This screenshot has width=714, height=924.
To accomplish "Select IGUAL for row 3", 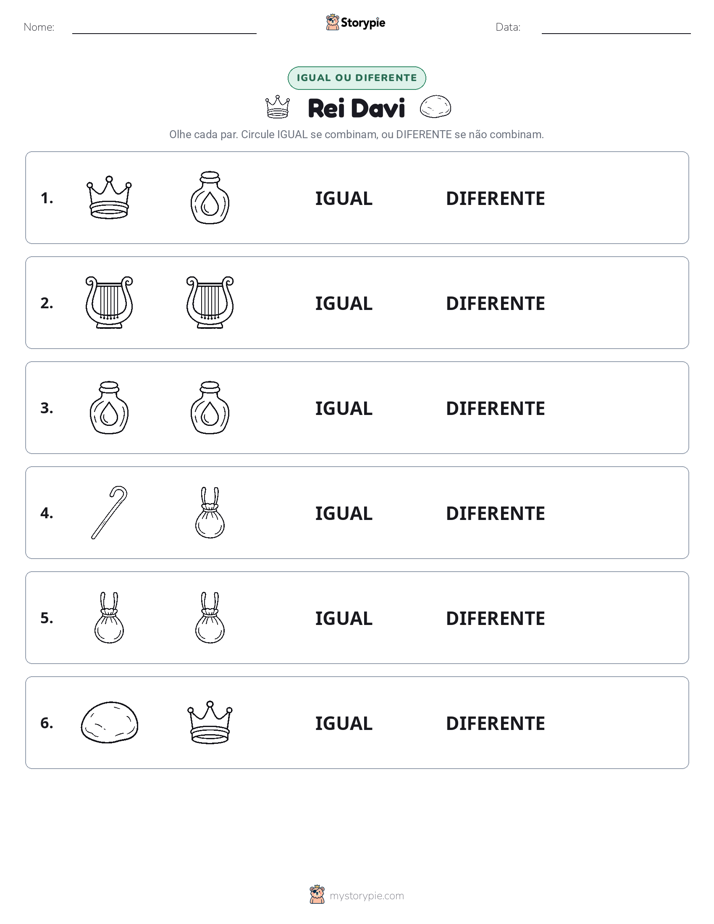I will click(x=343, y=408).
